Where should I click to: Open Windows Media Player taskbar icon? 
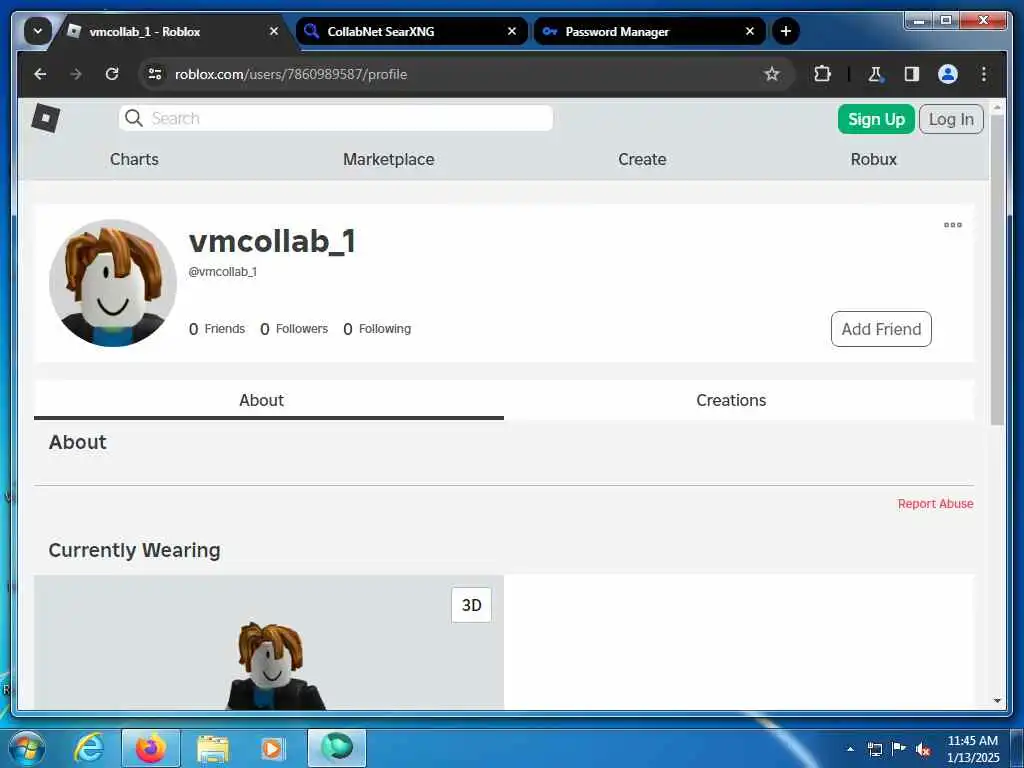click(x=272, y=749)
